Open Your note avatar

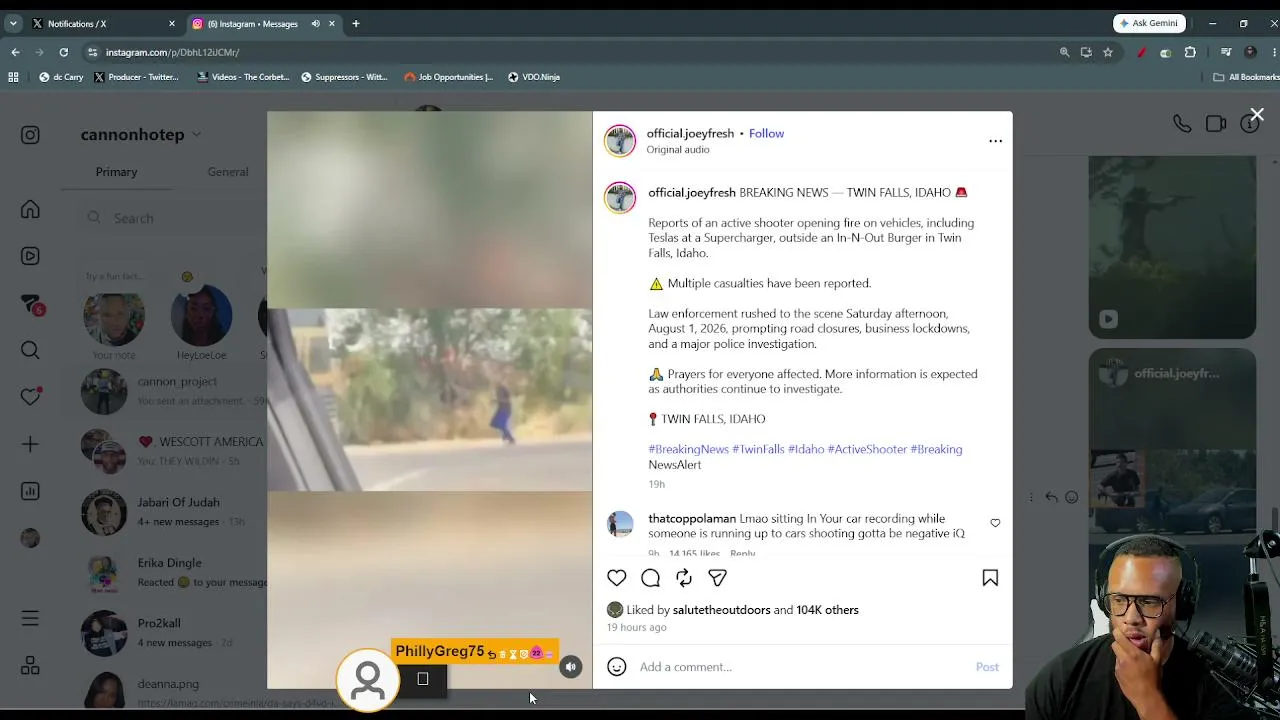coord(114,316)
